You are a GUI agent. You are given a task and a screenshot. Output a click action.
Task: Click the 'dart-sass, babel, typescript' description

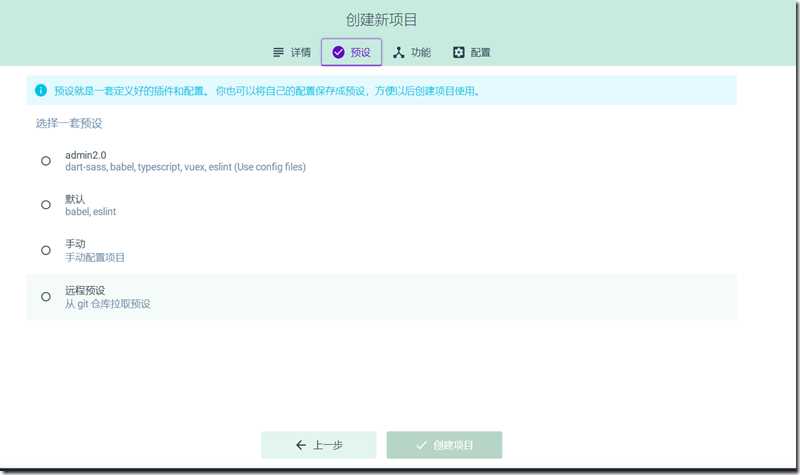tap(185, 167)
